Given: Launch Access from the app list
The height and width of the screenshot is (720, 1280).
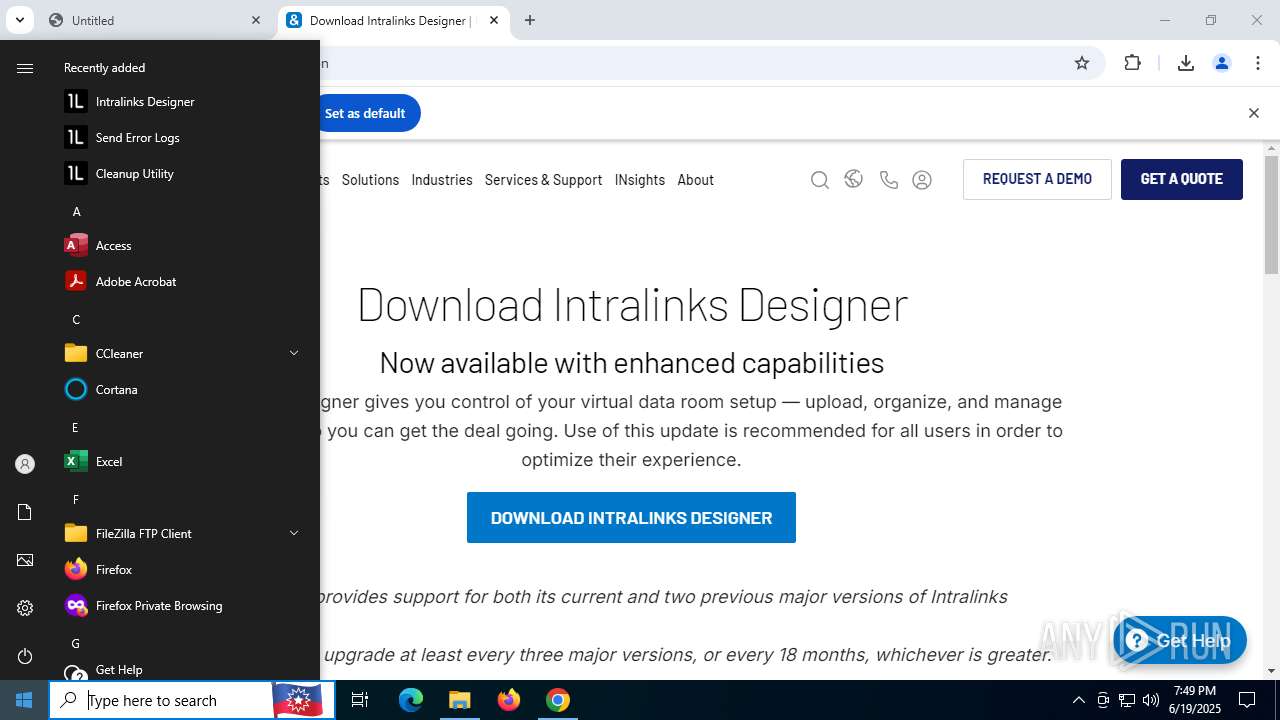Looking at the screenshot, I should click(180, 246).
